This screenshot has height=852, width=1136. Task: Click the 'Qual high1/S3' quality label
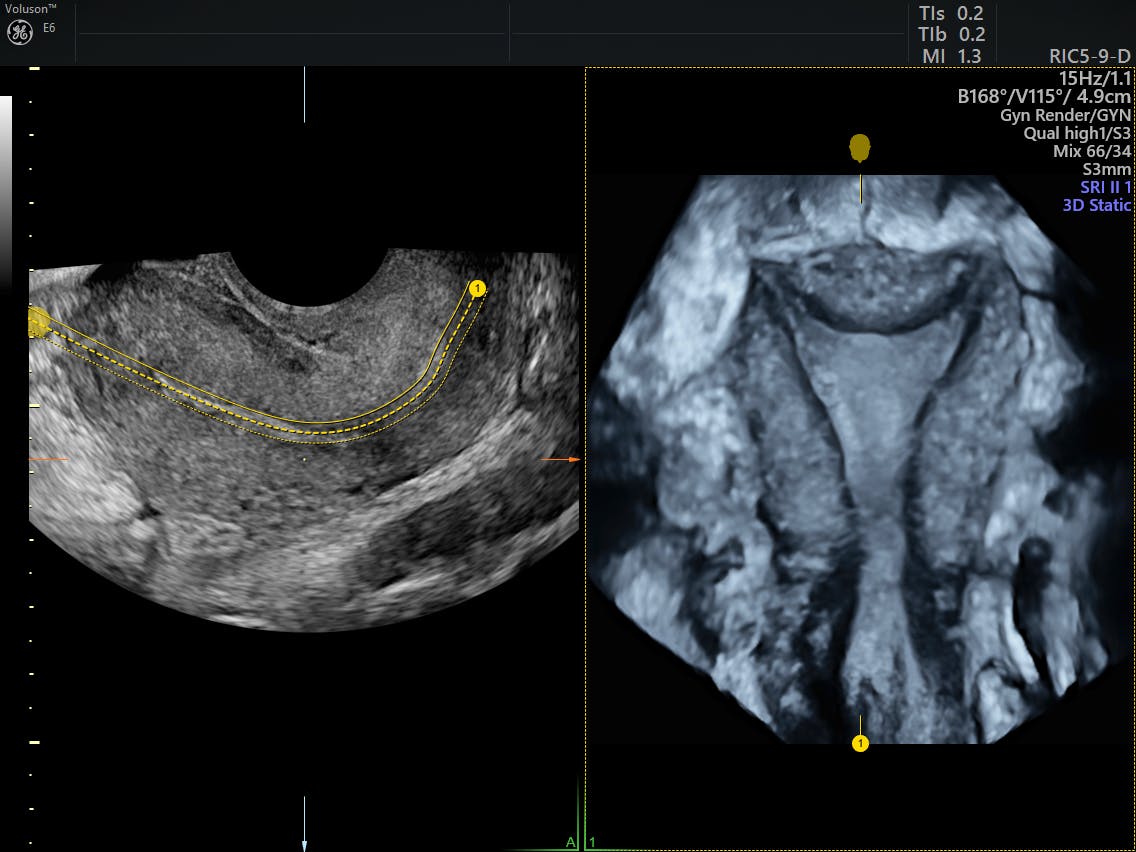point(1077,133)
